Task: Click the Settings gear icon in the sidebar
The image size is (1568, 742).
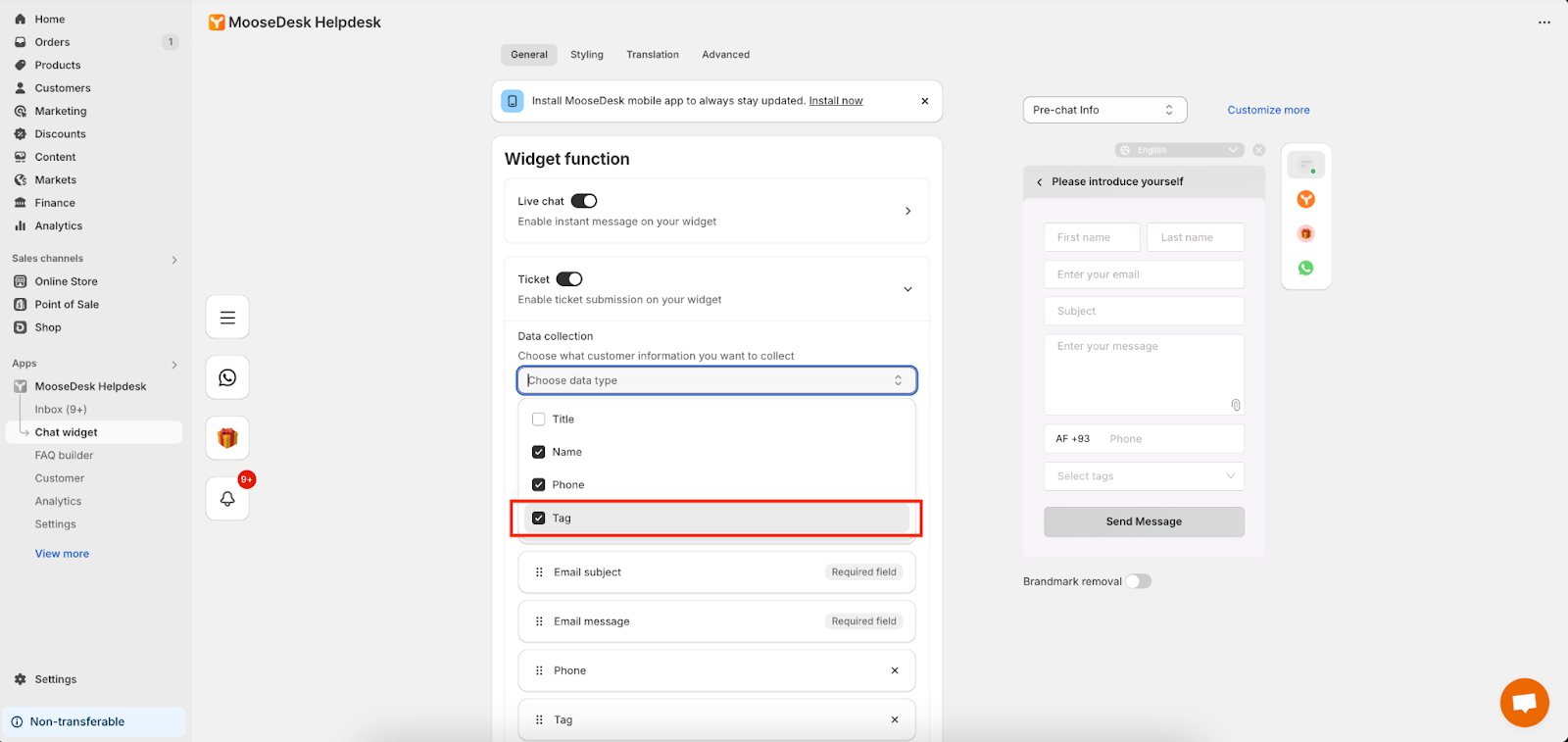Action: click(x=21, y=679)
